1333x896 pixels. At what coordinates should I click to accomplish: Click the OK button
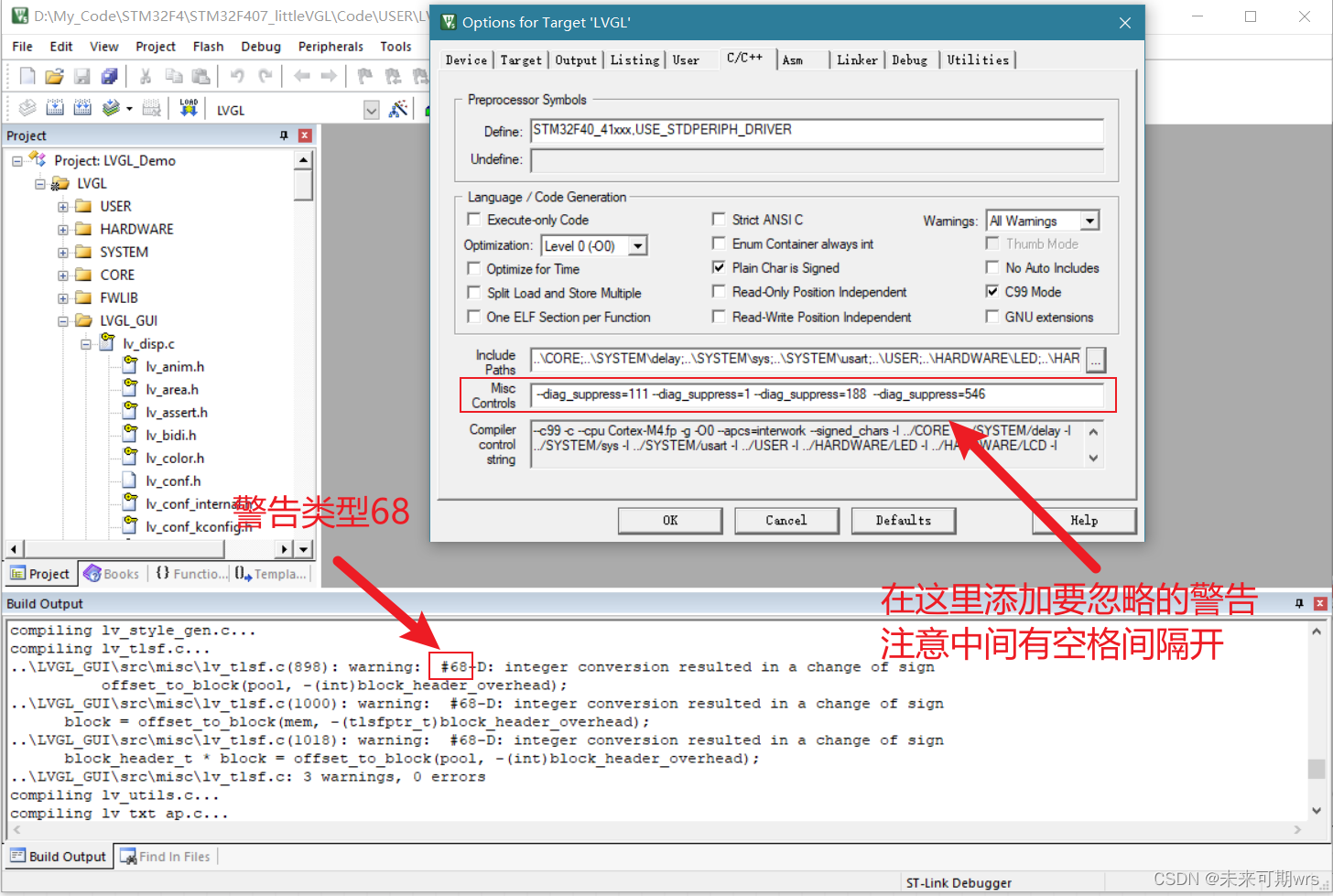click(670, 520)
